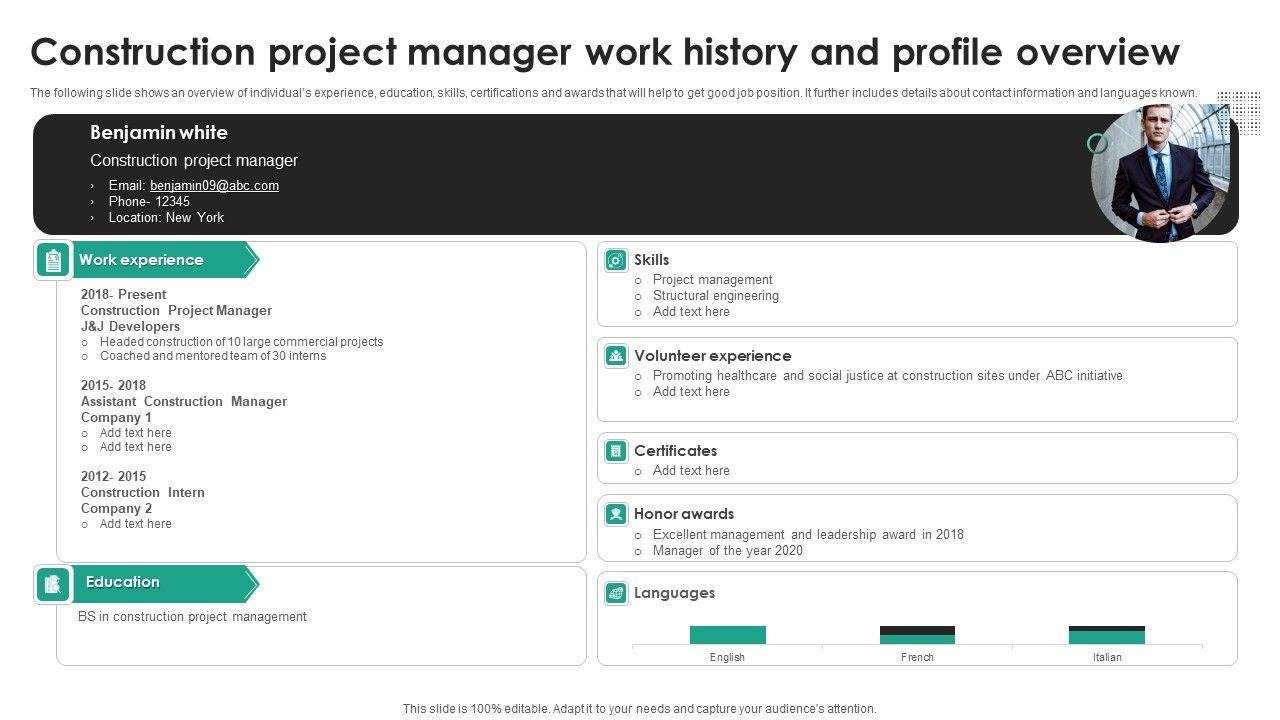Viewport: 1280px width, 720px height.
Task: Click the Volunteer experience icon
Action: point(616,356)
